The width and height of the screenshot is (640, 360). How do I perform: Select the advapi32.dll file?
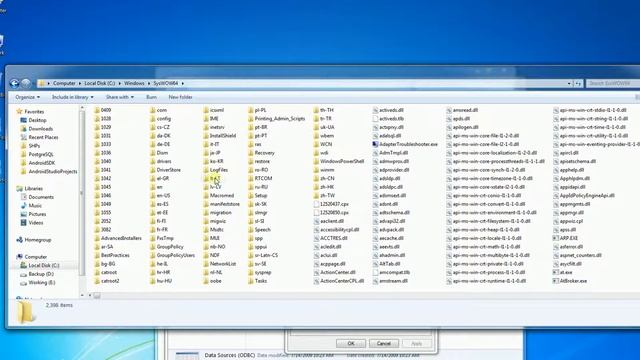392,221
